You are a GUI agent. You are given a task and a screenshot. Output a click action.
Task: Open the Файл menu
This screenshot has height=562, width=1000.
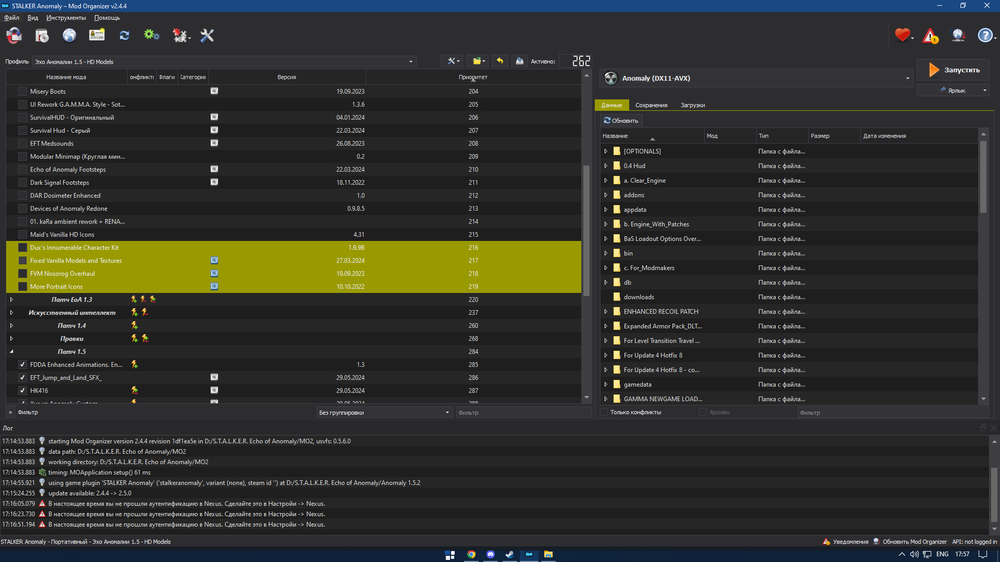tap(11, 18)
